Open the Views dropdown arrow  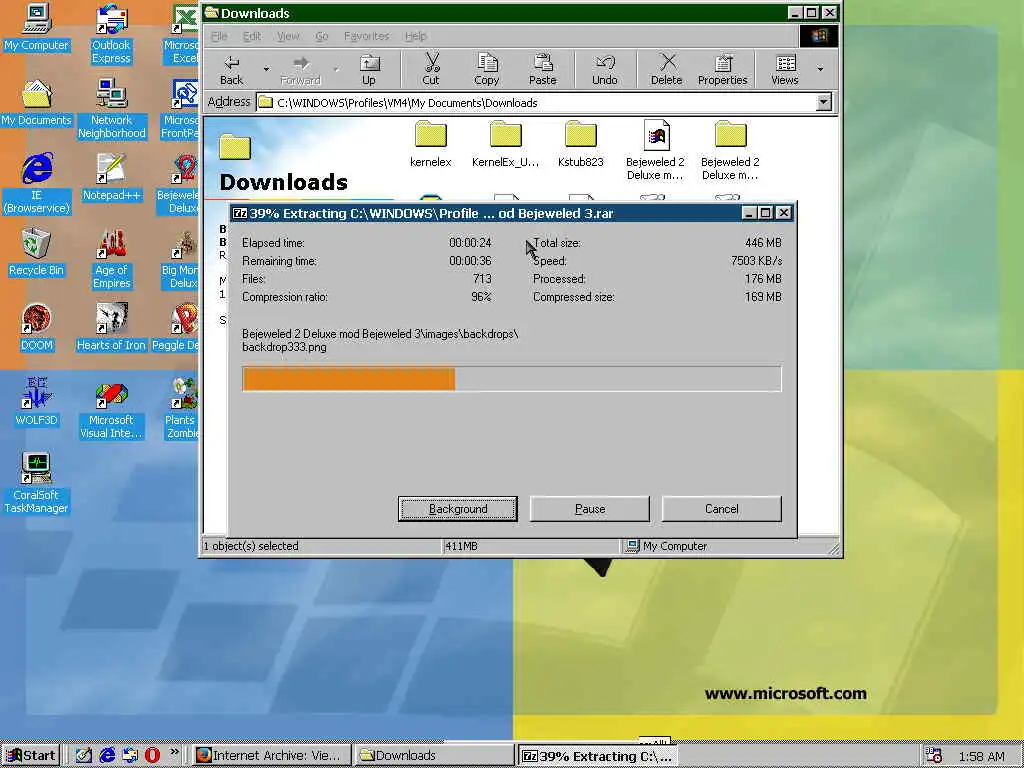[820, 69]
